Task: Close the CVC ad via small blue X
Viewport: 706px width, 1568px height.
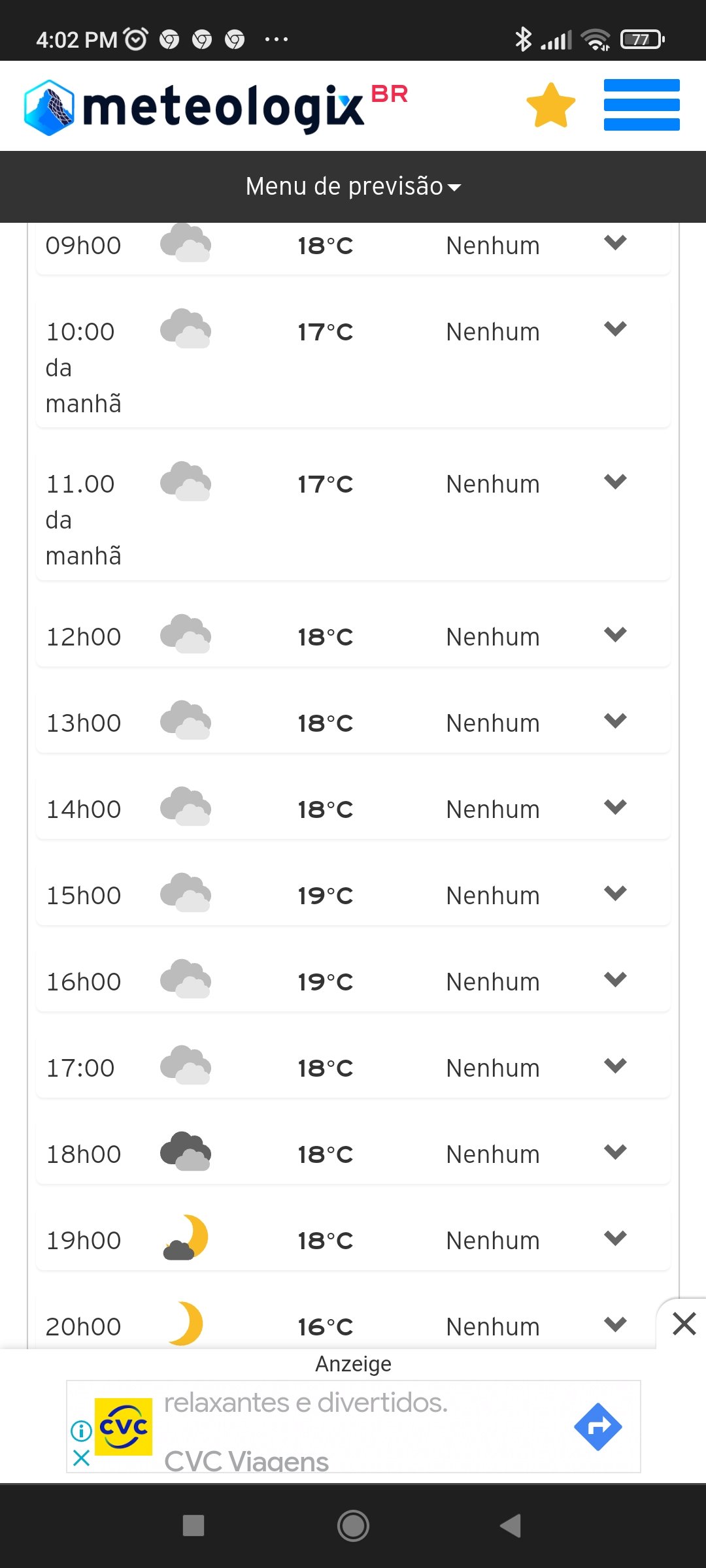Action: point(81,1458)
